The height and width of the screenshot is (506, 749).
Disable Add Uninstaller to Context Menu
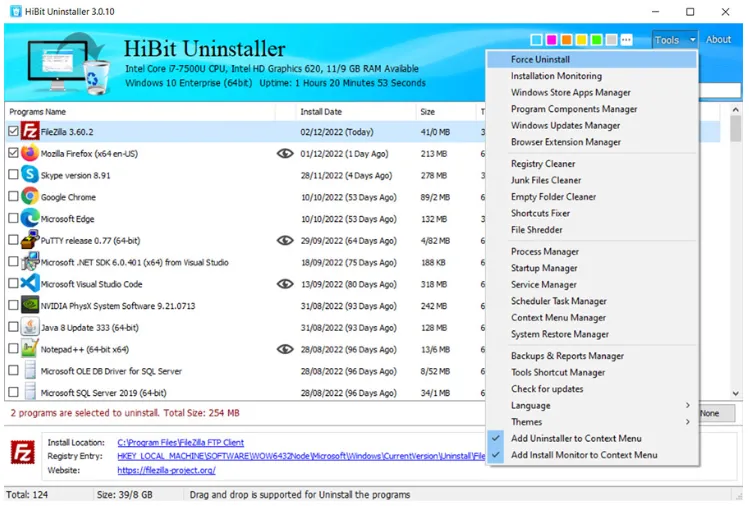pos(592,438)
